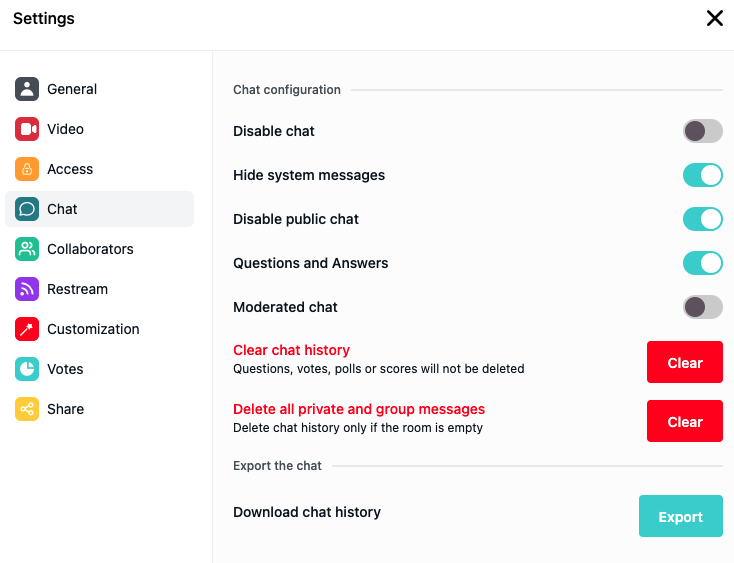Open the Customization magic wand icon

coord(27,329)
